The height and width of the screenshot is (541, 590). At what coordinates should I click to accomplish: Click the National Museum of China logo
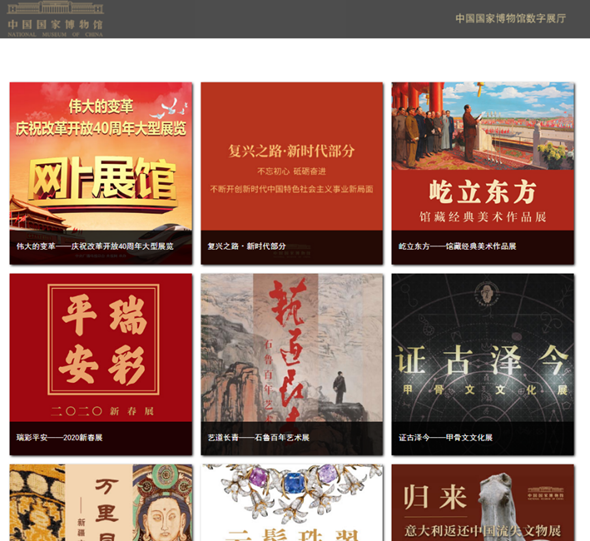click(55, 19)
